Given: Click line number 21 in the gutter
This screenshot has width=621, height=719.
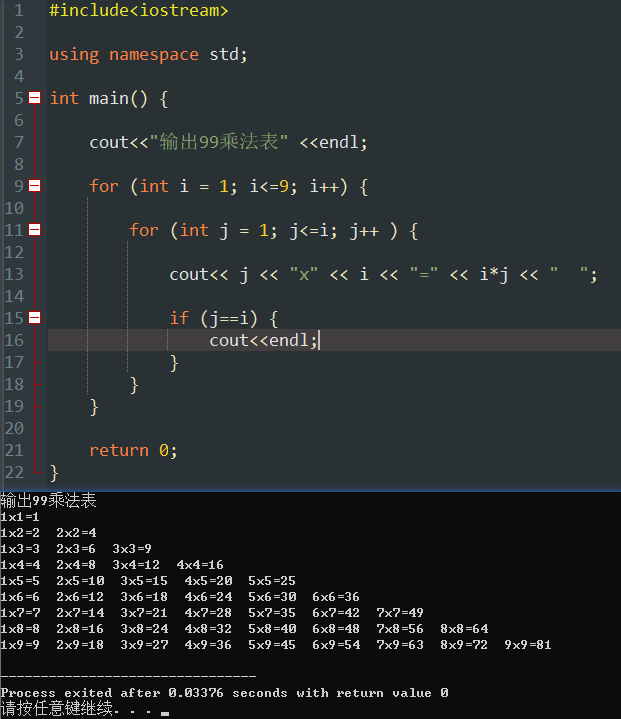Looking at the screenshot, I should (14, 450).
